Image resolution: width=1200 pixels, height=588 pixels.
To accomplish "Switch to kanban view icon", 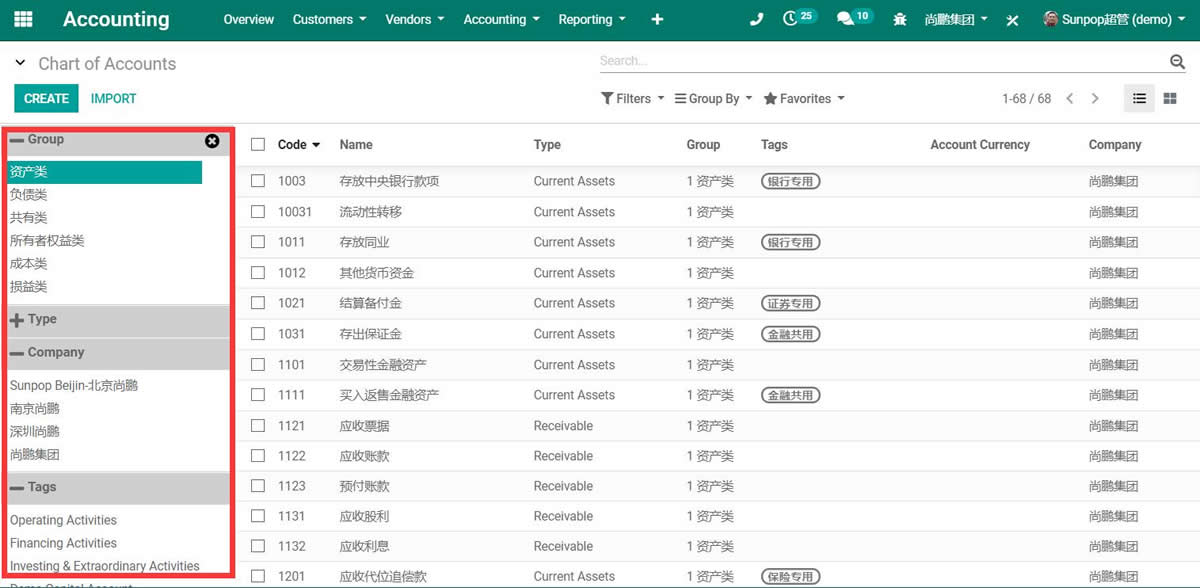I will tap(1170, 98).
